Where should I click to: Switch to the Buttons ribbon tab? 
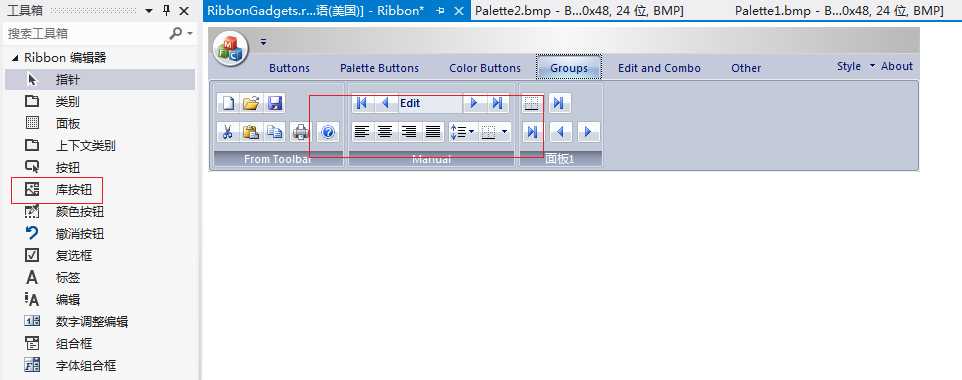tap(289, 68)
